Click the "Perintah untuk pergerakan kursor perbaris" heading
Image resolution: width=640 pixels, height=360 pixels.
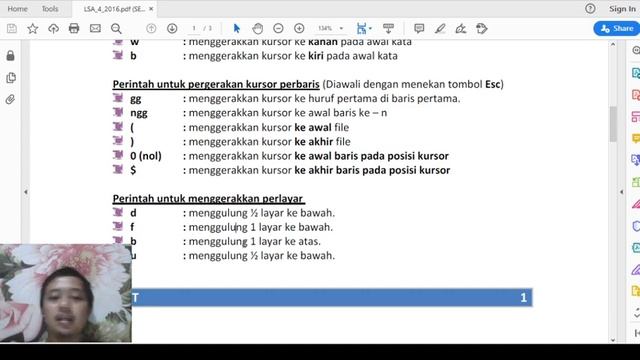click(216, 84)
